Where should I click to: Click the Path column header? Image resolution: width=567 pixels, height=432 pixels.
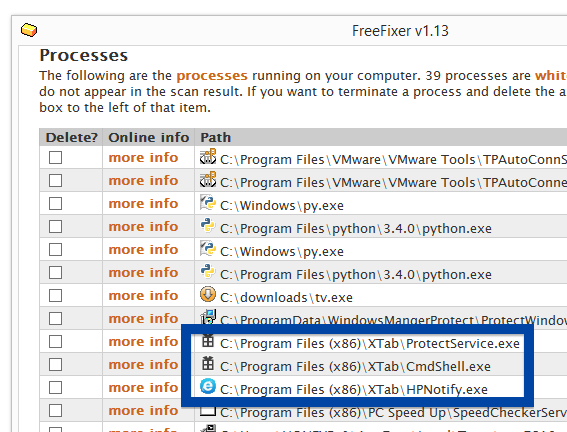pos(216,137)
